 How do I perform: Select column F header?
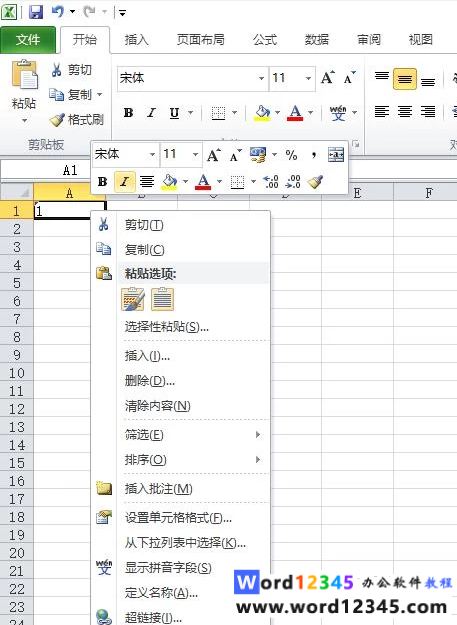pyautogui.click(x=428, y=194)
